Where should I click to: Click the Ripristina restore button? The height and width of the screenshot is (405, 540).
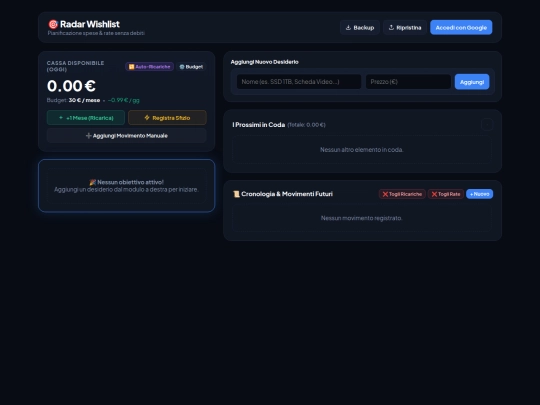point(405,28)
